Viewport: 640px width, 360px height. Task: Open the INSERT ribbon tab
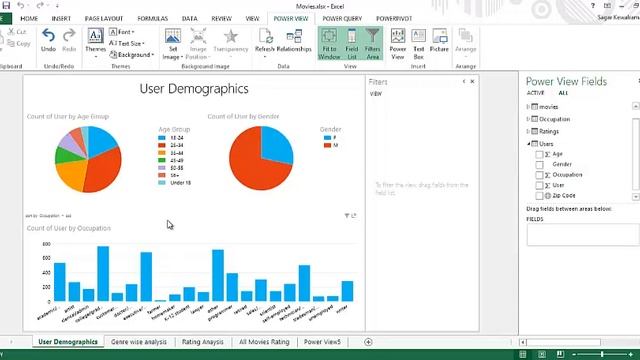pos(61,19)
